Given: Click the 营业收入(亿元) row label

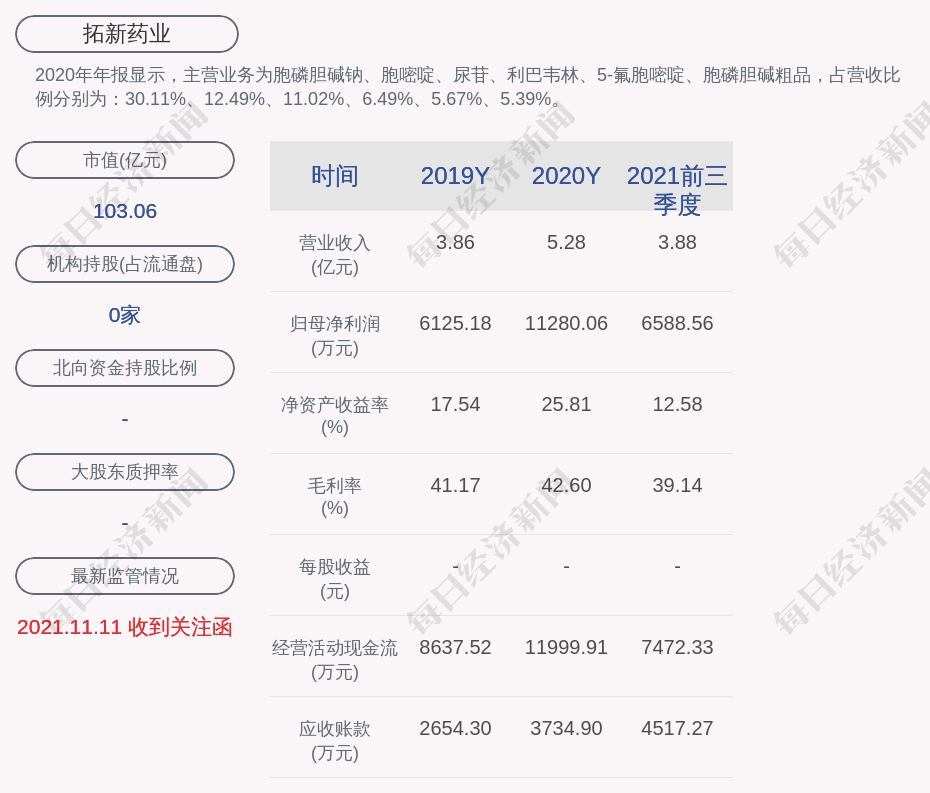Looking at the screenshot, I should coord(335,255).
